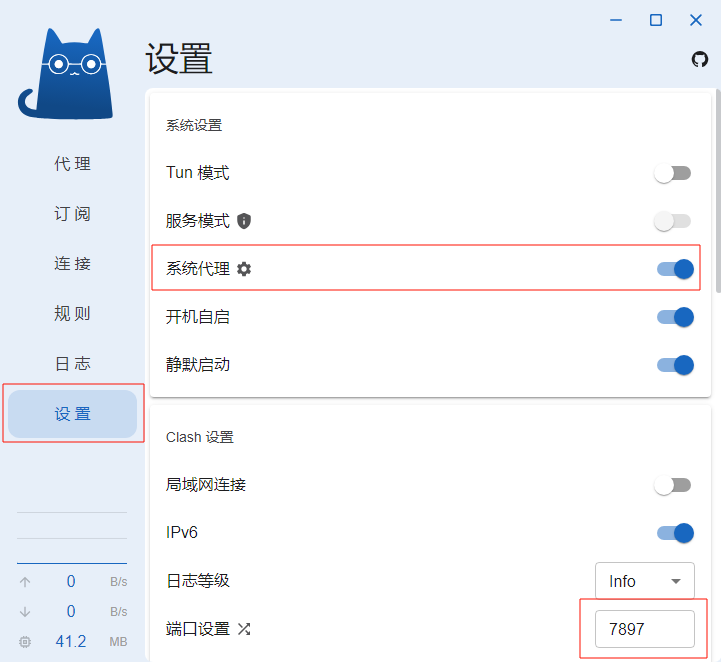The height and width of the screenshot is (662, 721).
Task: Go to 代理 page in sidebar
Action: point(73,164)
